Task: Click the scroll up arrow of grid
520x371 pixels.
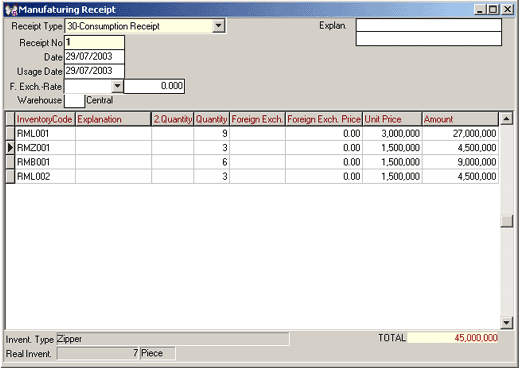Action: pos(507,119)
